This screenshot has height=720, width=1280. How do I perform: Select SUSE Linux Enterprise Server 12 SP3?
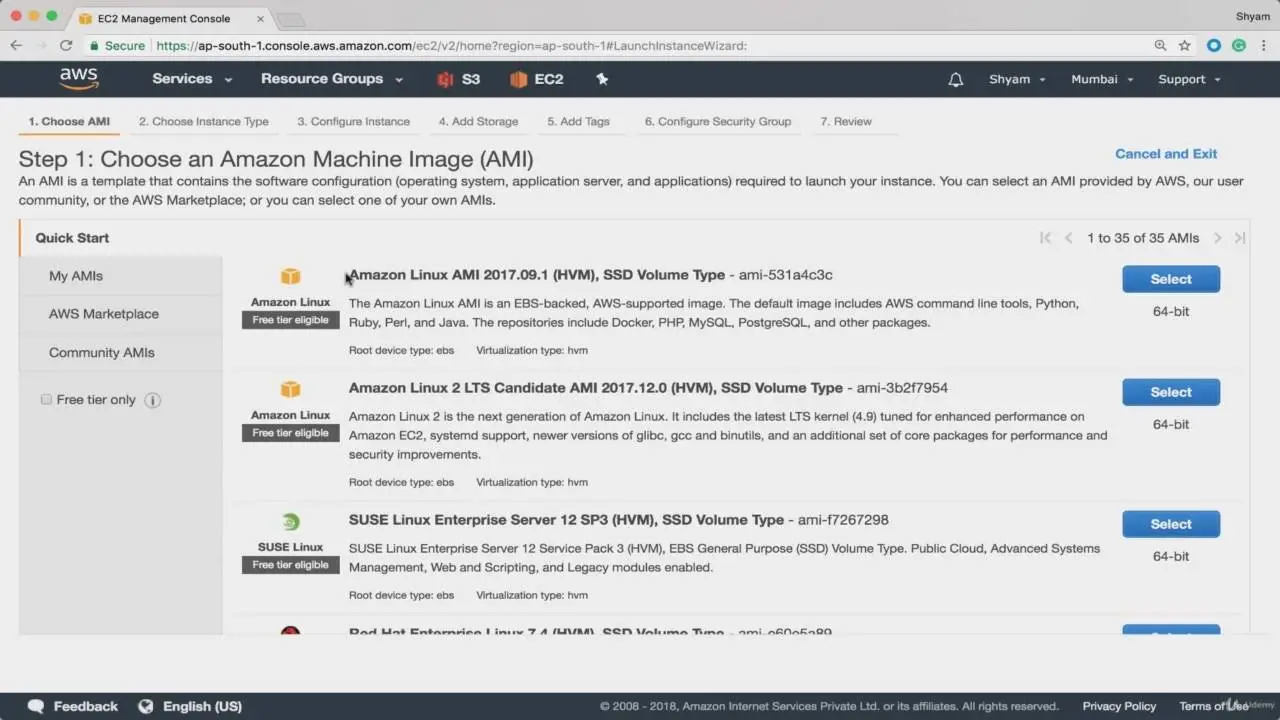[1171, 524]
